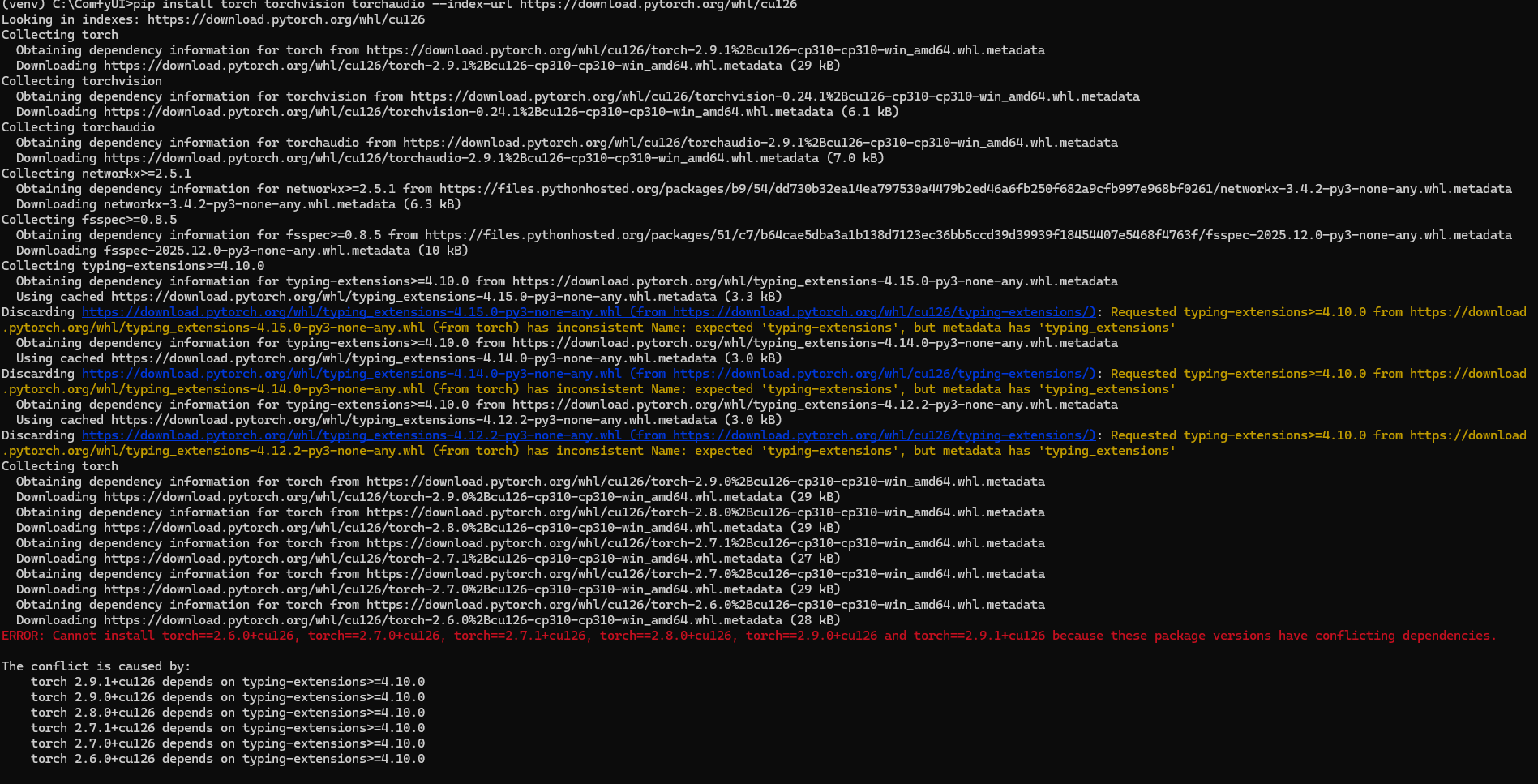
Task: Select the 'Collecting networkx>=2.5.1' line
Action: 96,174
